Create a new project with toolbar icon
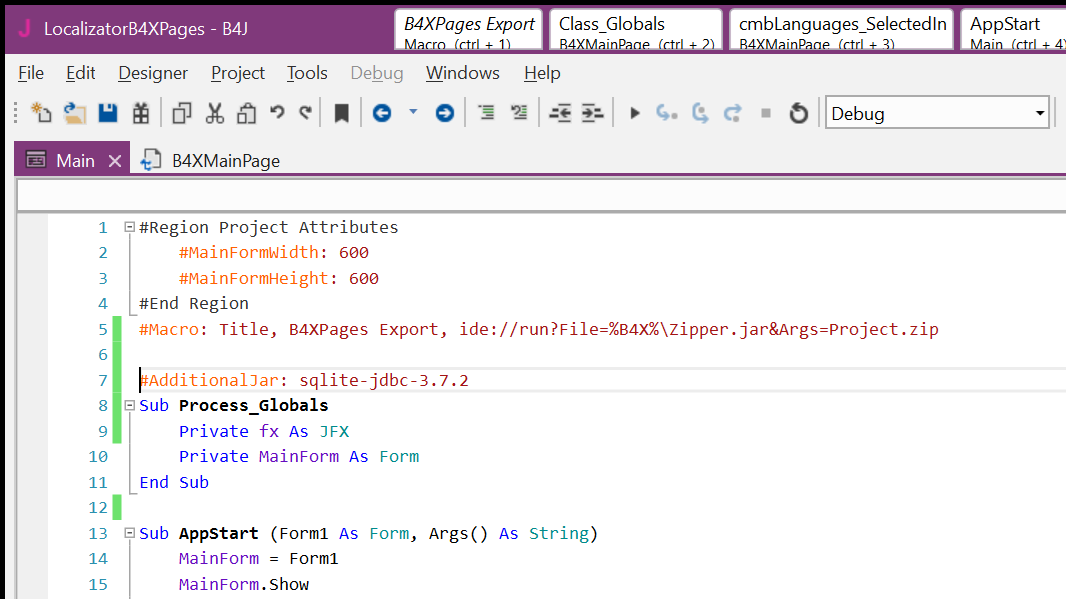This screenshot has width=1066, height=599. coord(41,113)
